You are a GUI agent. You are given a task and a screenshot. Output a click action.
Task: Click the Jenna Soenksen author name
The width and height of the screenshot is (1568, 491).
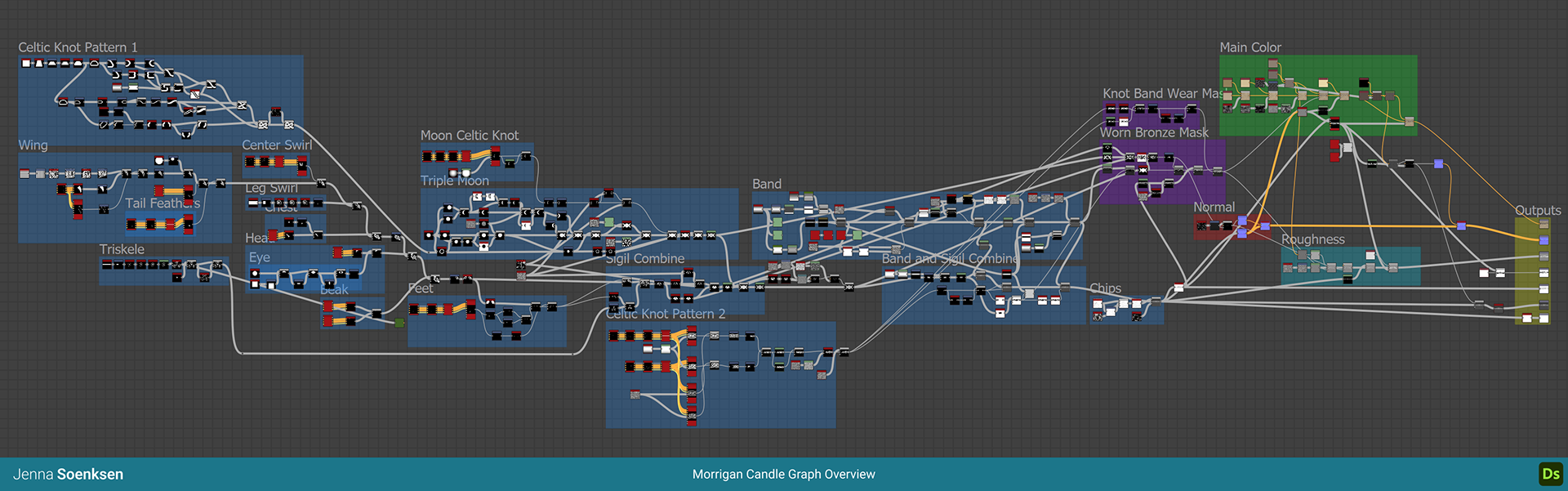pos(68,475)
